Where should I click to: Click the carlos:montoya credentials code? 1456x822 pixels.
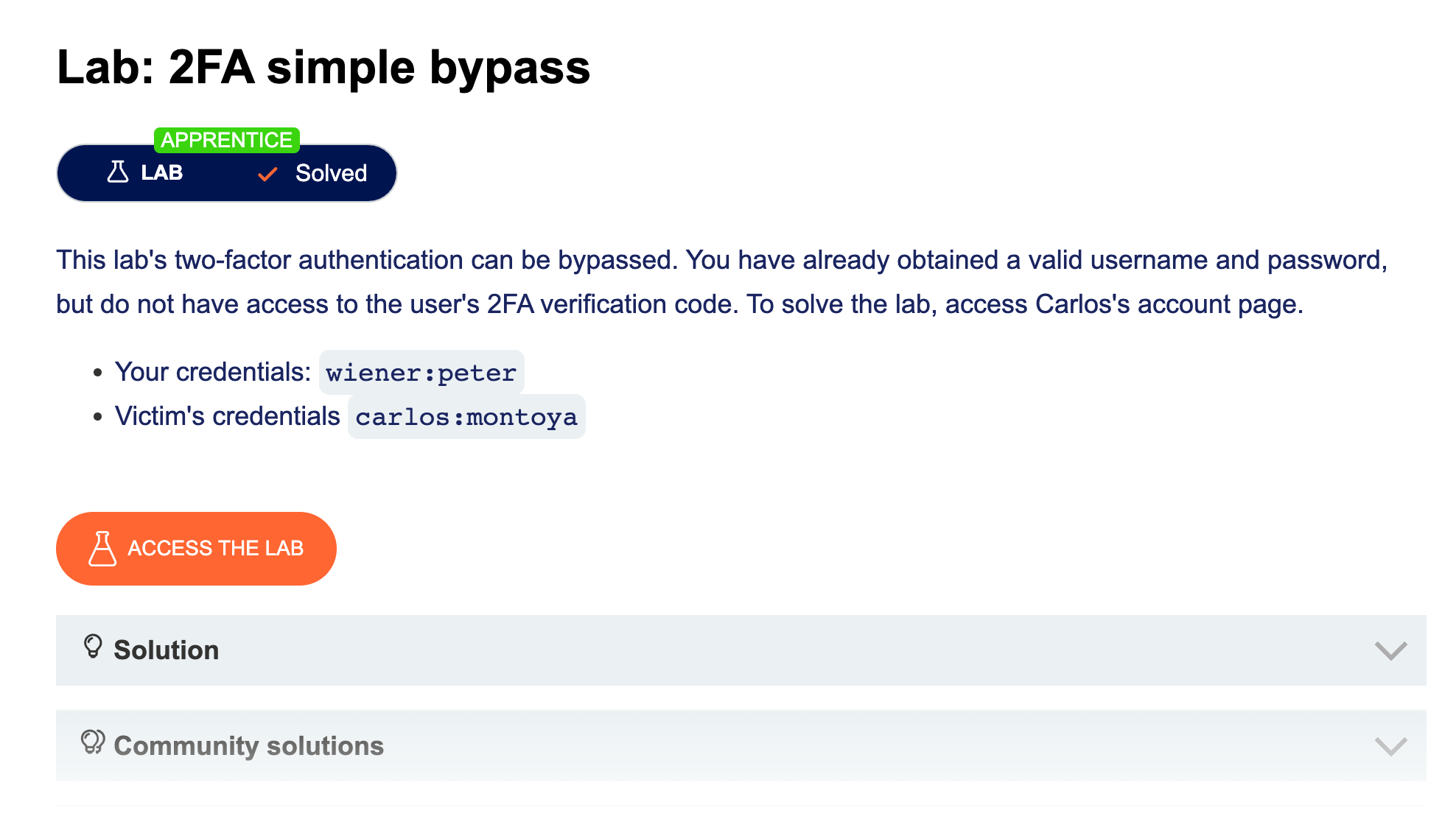click(x=466, y=417)
